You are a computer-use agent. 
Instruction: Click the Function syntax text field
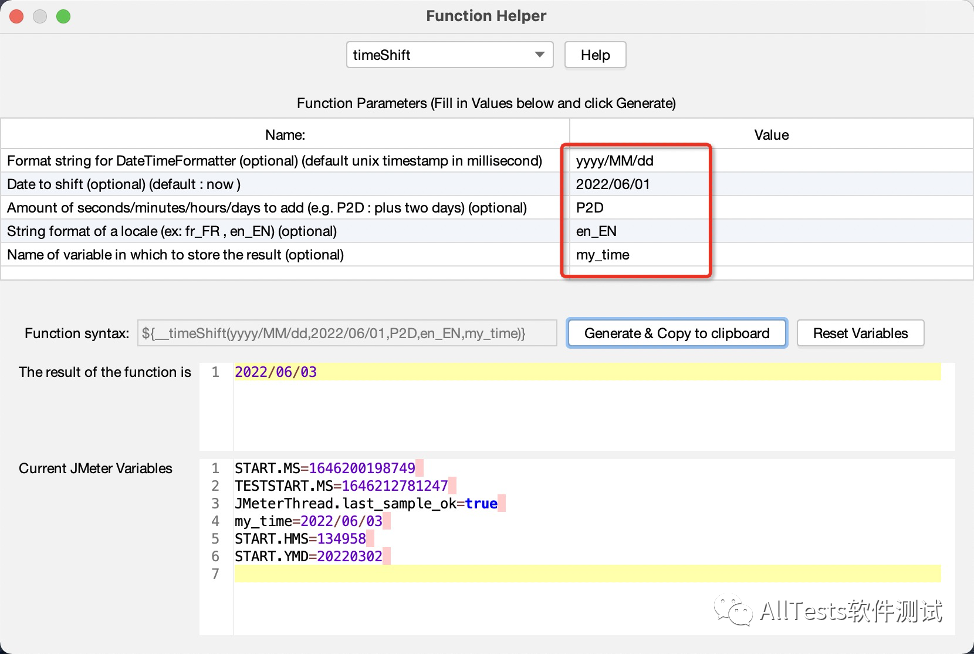[347, 334]
